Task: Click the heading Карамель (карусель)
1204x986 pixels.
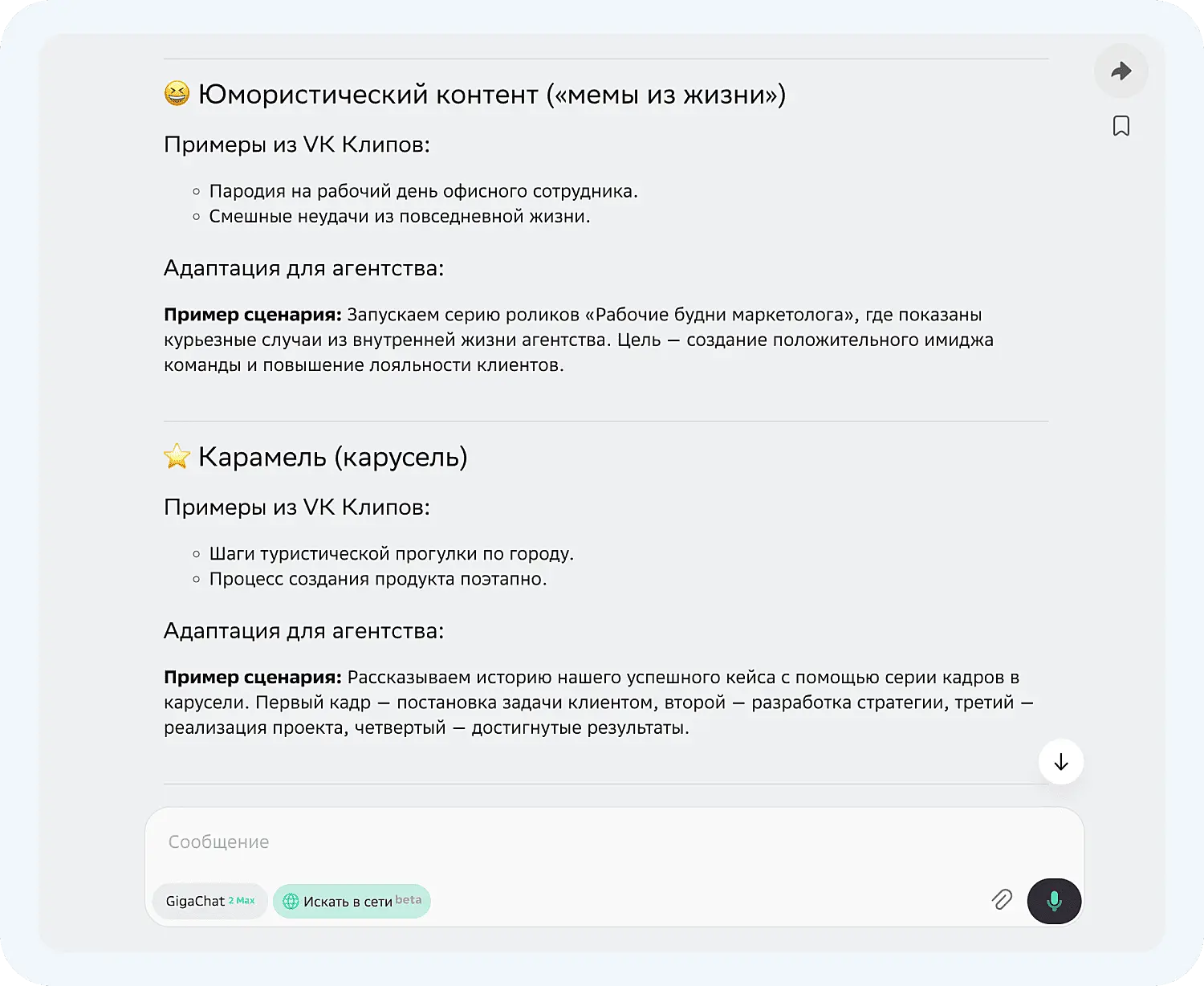Action: pyautogui.click(x=332, y=457)
